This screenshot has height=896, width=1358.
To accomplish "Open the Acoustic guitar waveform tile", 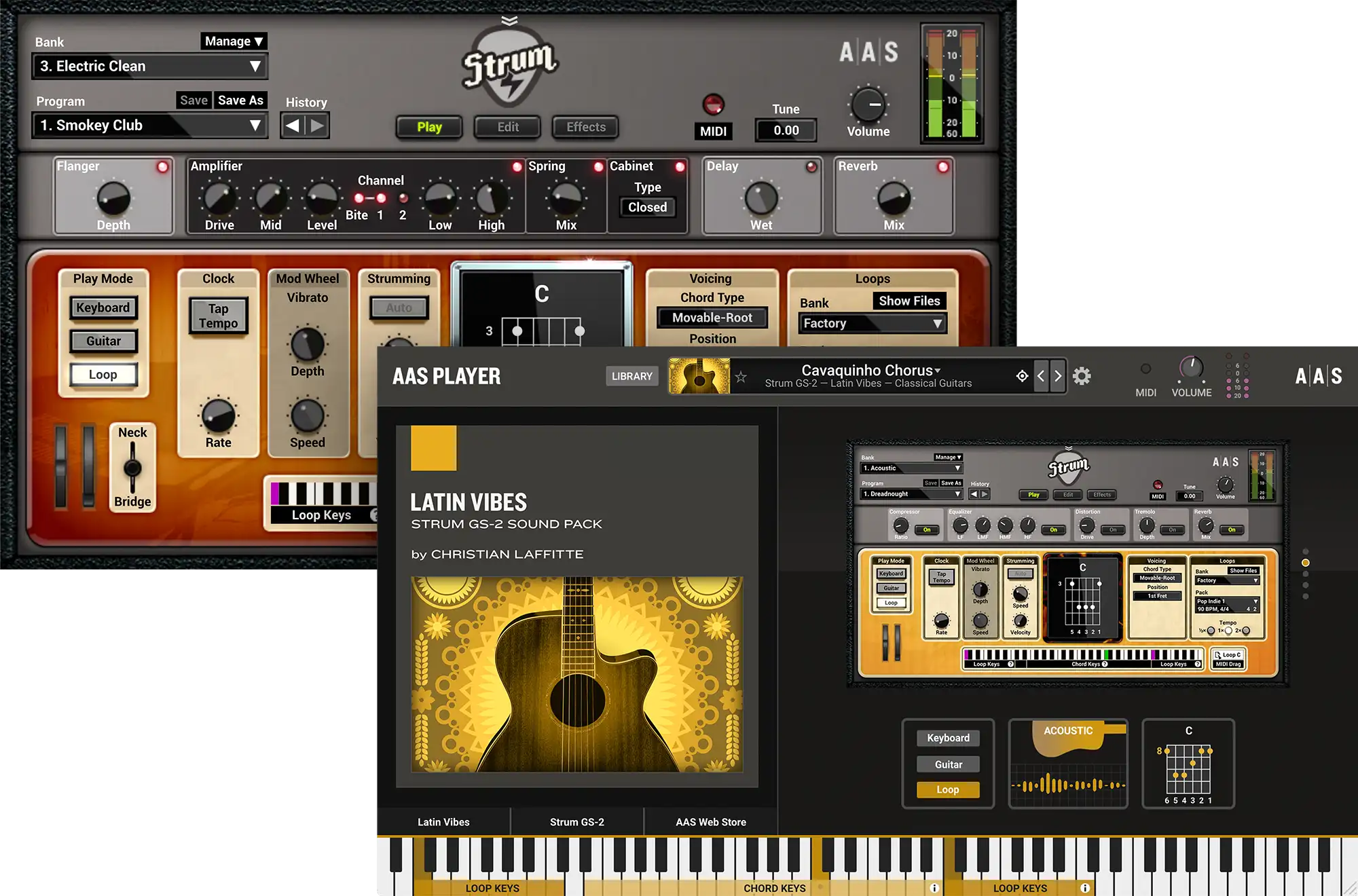I will 1068,764.
